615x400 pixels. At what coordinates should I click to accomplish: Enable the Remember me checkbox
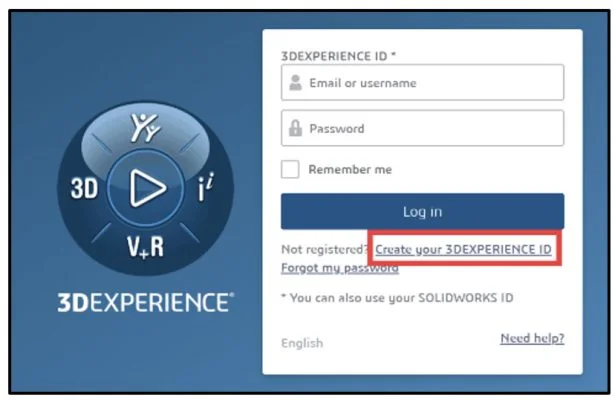[290, 169]
